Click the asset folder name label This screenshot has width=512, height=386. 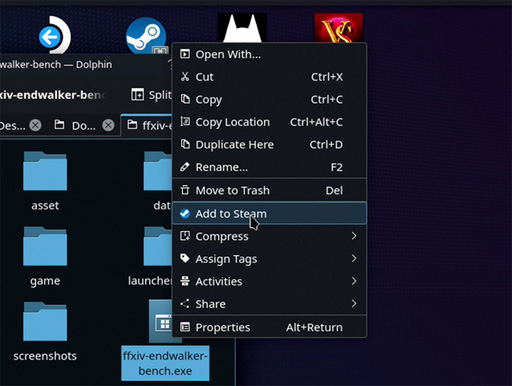[45, 205]
